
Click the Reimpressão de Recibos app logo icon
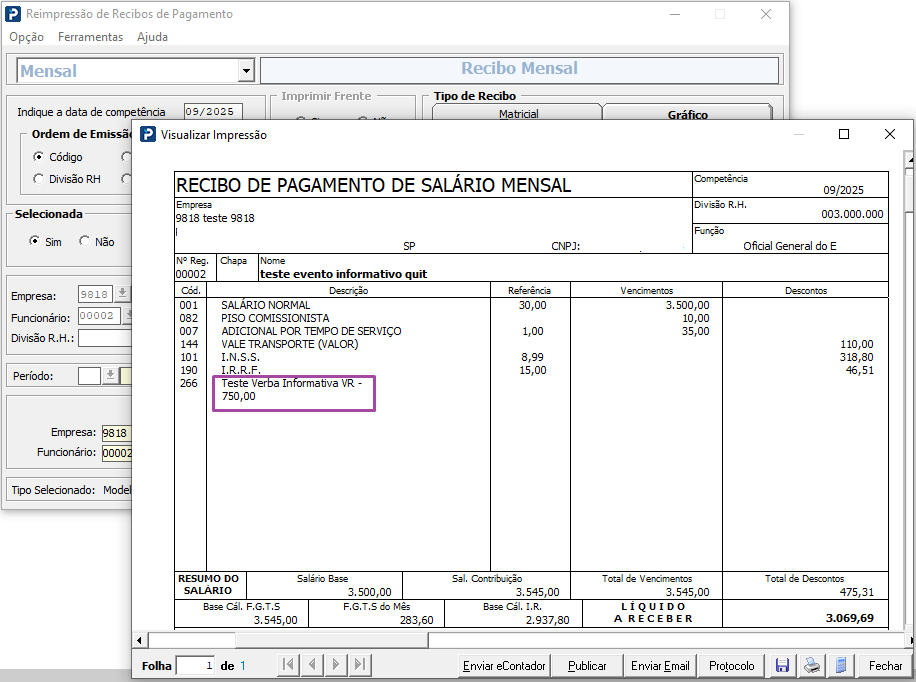13,13
